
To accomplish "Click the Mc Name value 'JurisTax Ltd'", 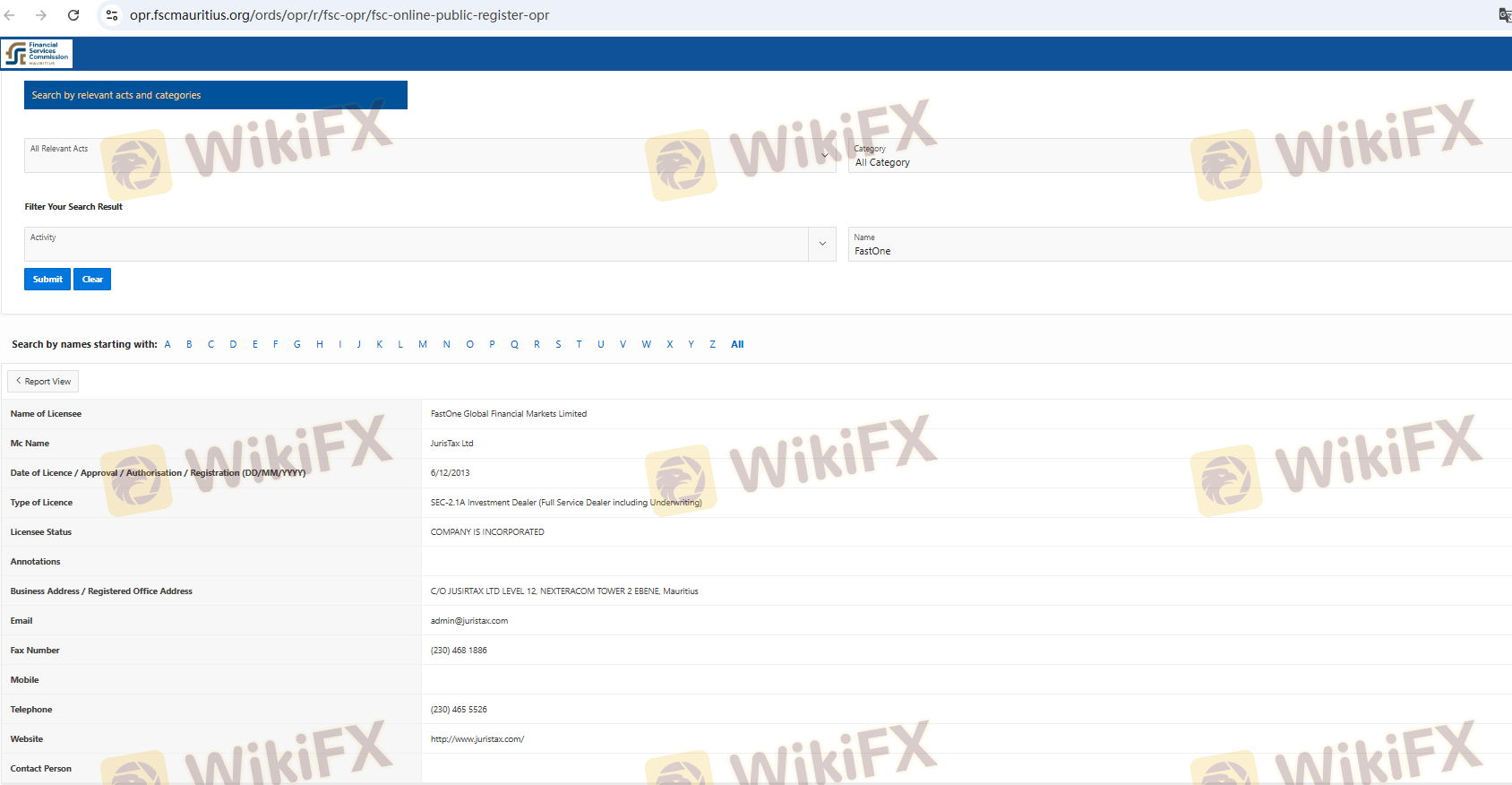I will tap(452, 444).
